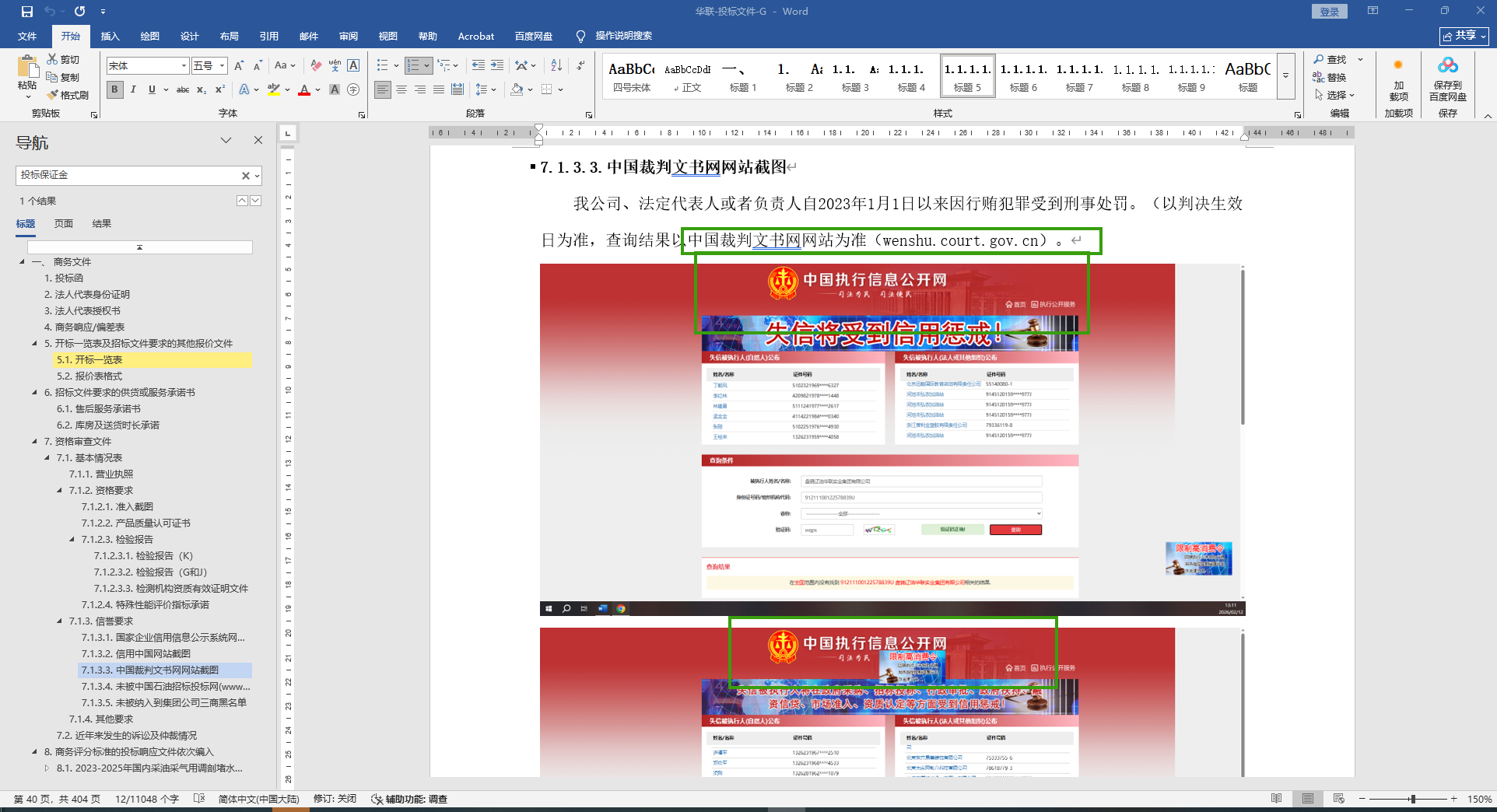Sort the selection with the A-Z sort icon

click(556, 66)
